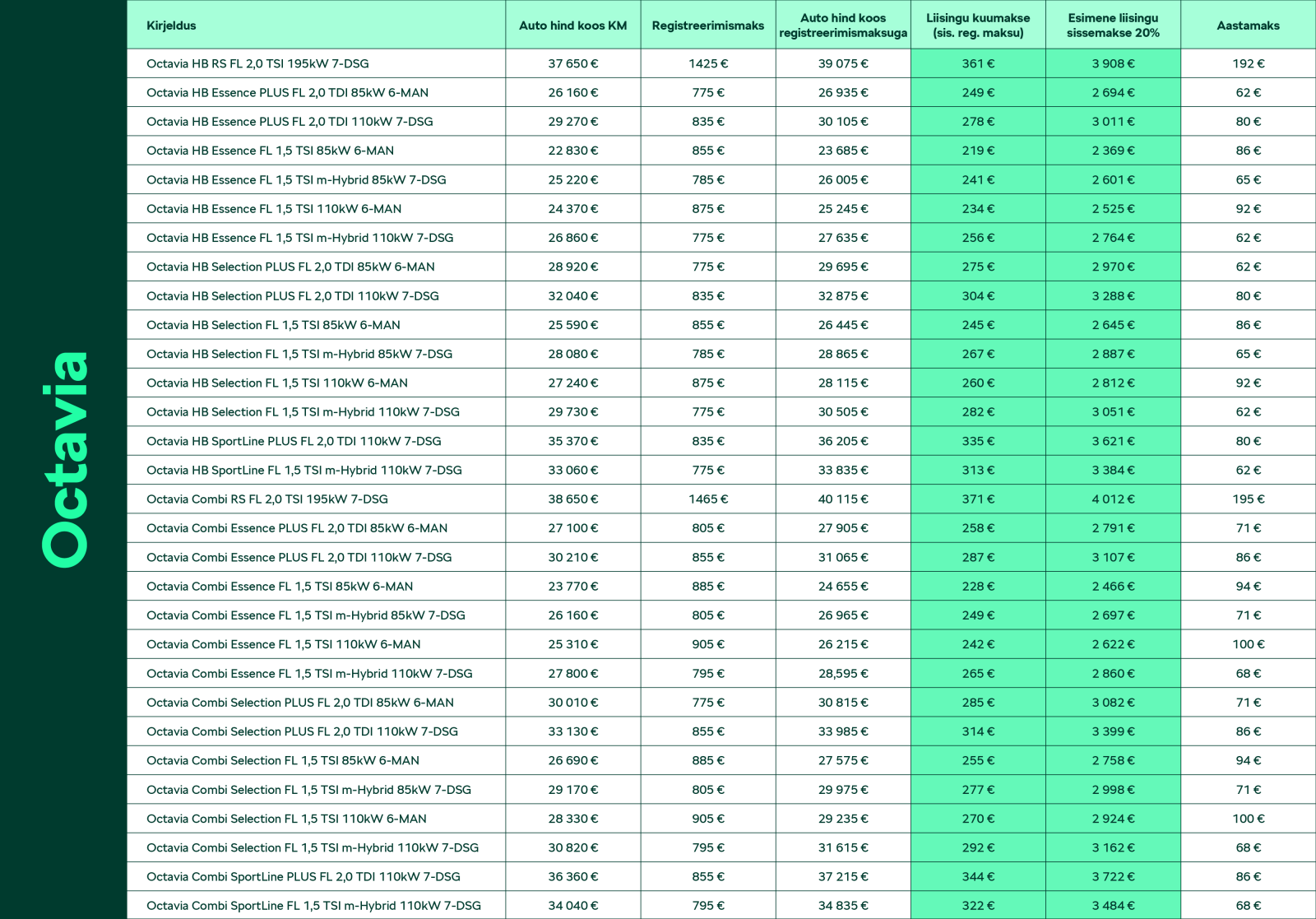
Task: Select Octavia Combi Essence PLUS FL 2,0 TDI 85kW
Action: (297, 528)
